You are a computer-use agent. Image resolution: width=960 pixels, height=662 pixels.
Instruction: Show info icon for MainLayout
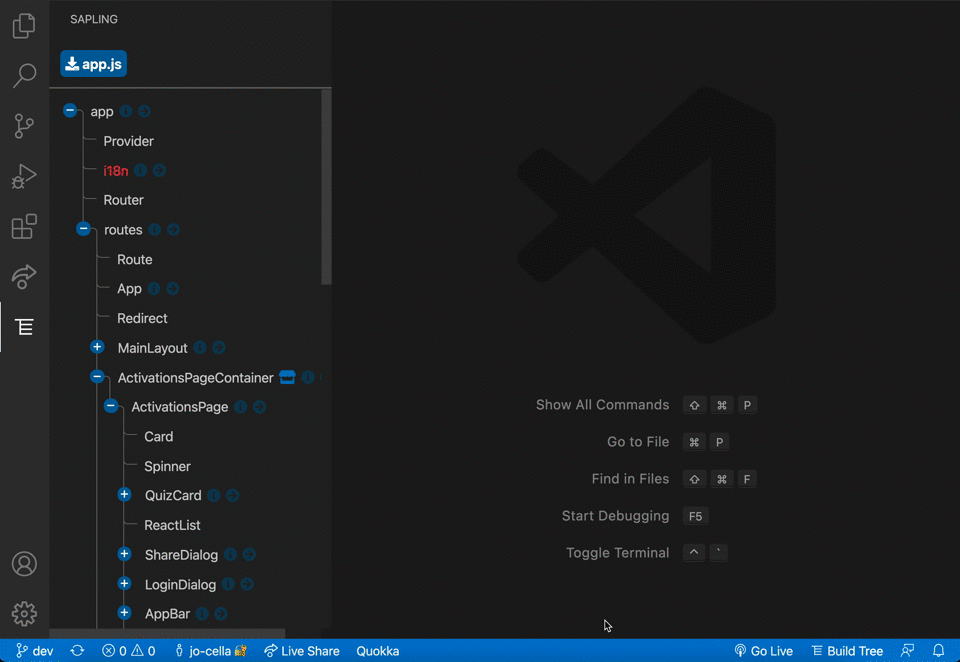click(x=200, y=348)
